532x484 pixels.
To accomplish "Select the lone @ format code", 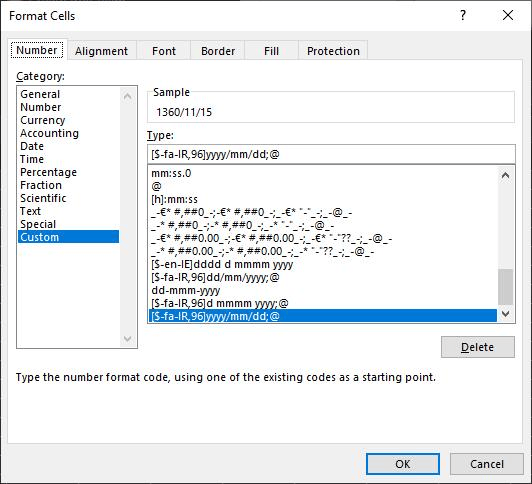I will [323, 186].
